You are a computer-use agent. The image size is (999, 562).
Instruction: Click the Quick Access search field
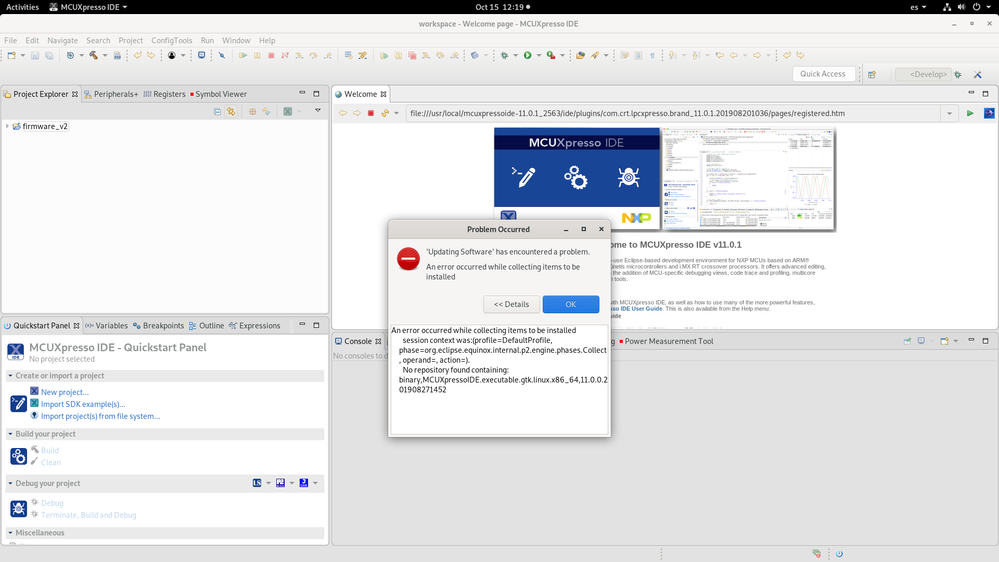[x=823, y=74]
